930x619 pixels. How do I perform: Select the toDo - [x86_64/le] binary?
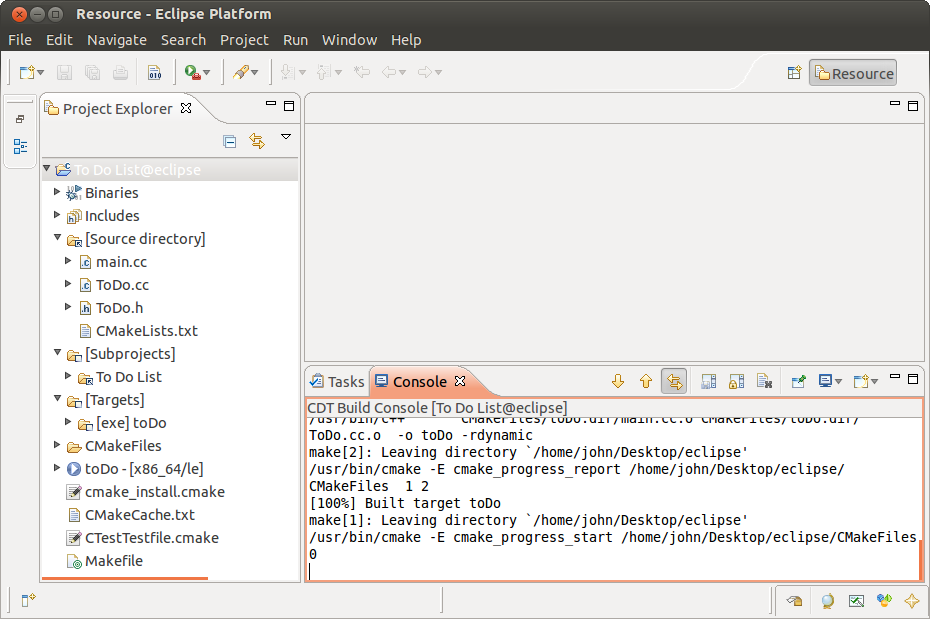click(144, 469)
